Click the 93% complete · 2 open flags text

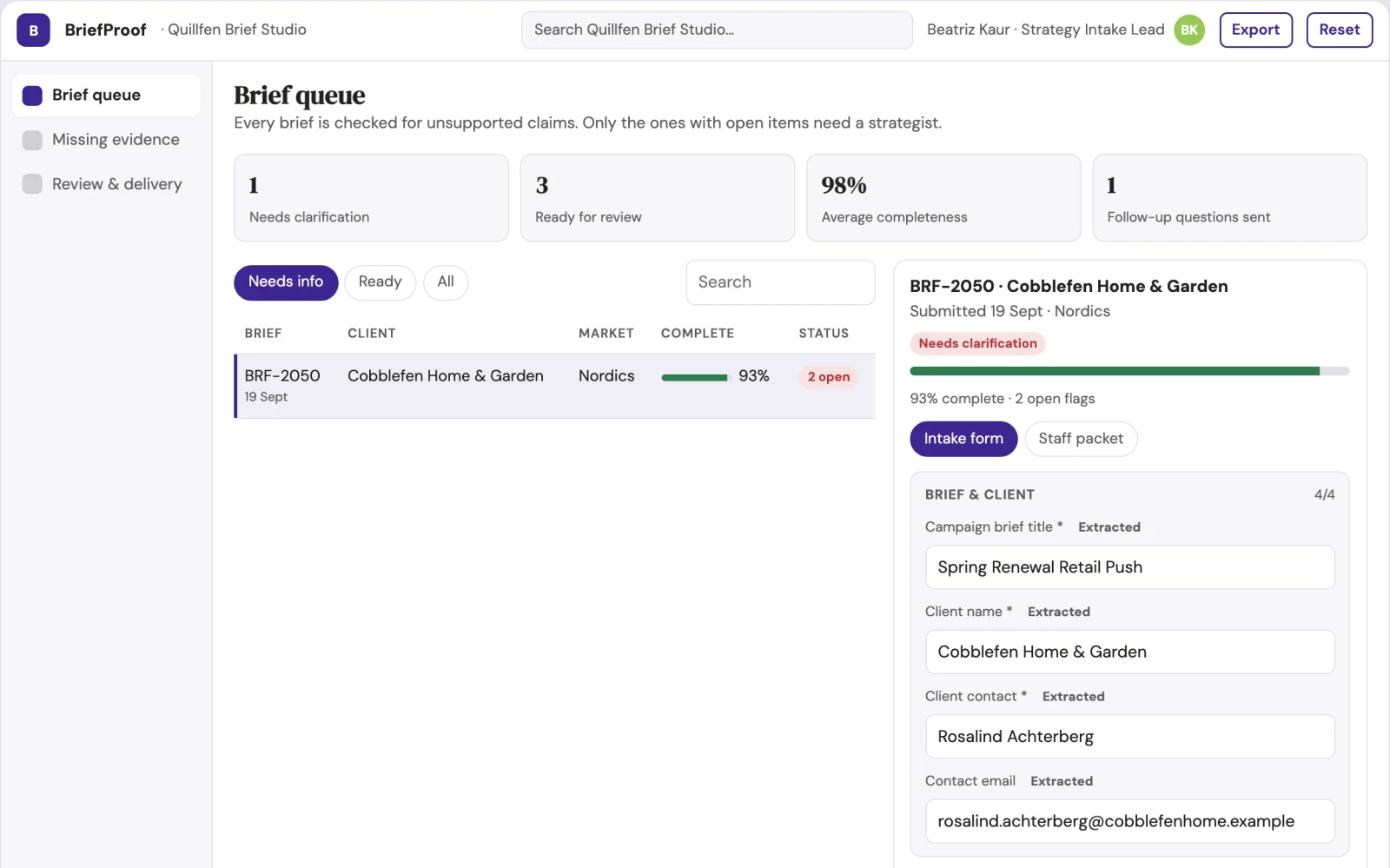pyautogui.click(x=1002, y=399)
